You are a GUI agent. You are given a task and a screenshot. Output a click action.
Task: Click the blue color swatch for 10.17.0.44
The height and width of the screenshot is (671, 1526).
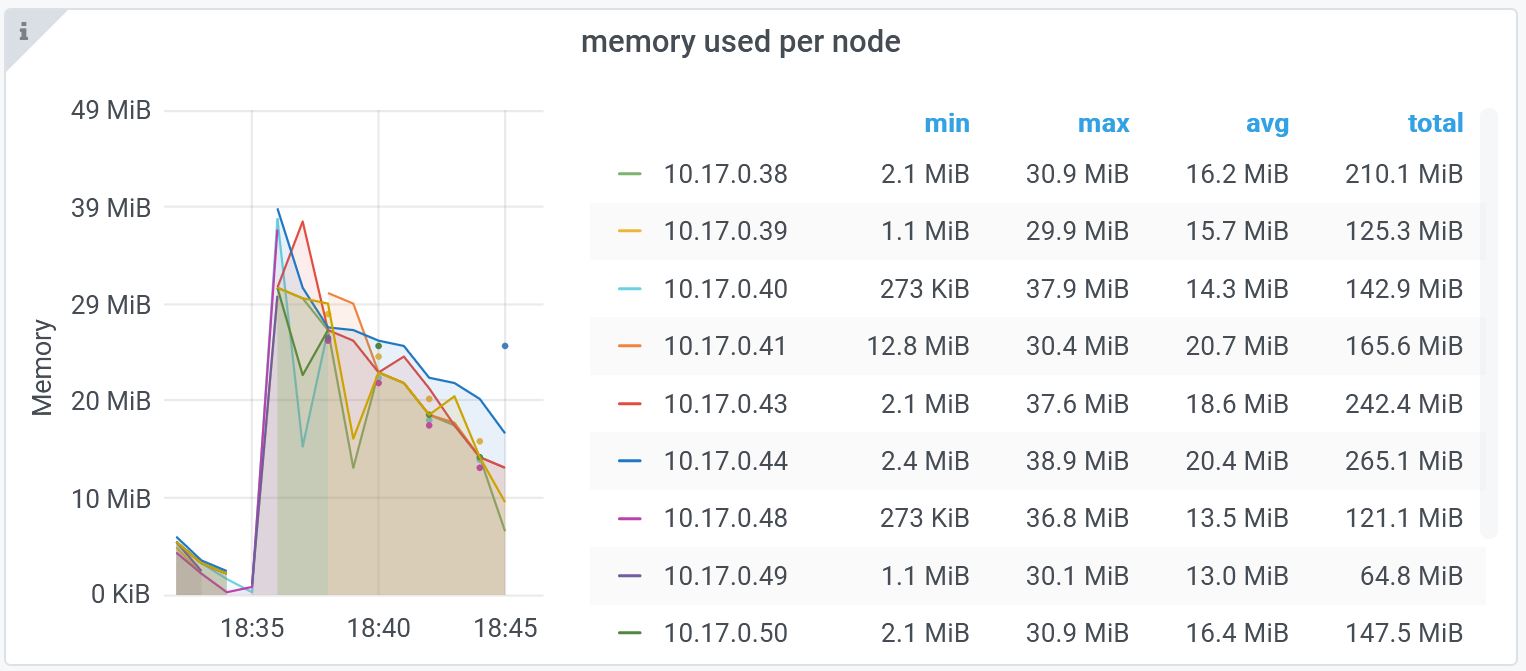(x=629, y=462)
